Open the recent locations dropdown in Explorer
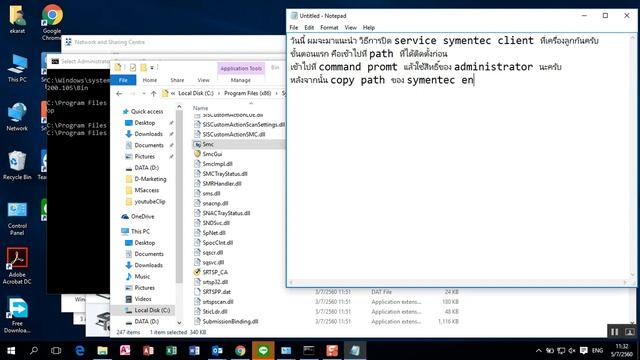This screenshot has height=360, width=640. (144, 93)
